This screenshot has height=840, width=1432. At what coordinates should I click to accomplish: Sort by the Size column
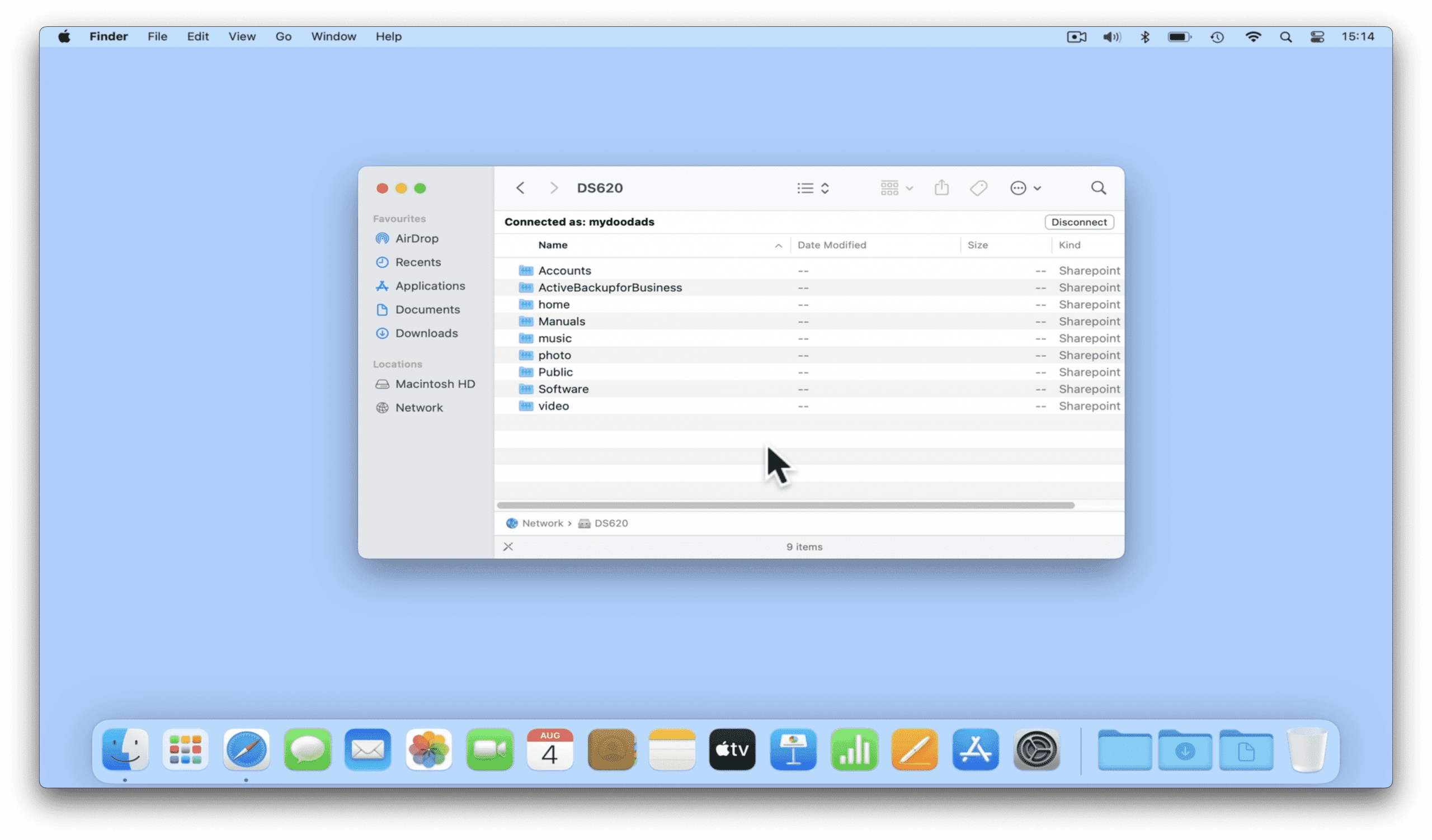pos(977,245)
